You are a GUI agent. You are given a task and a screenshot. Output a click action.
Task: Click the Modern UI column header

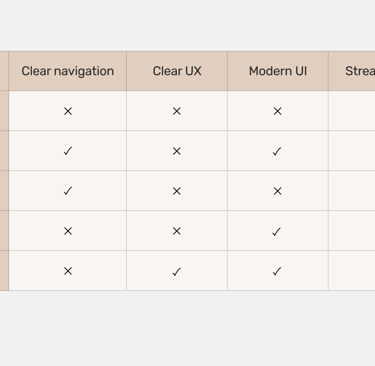(278, 71)
